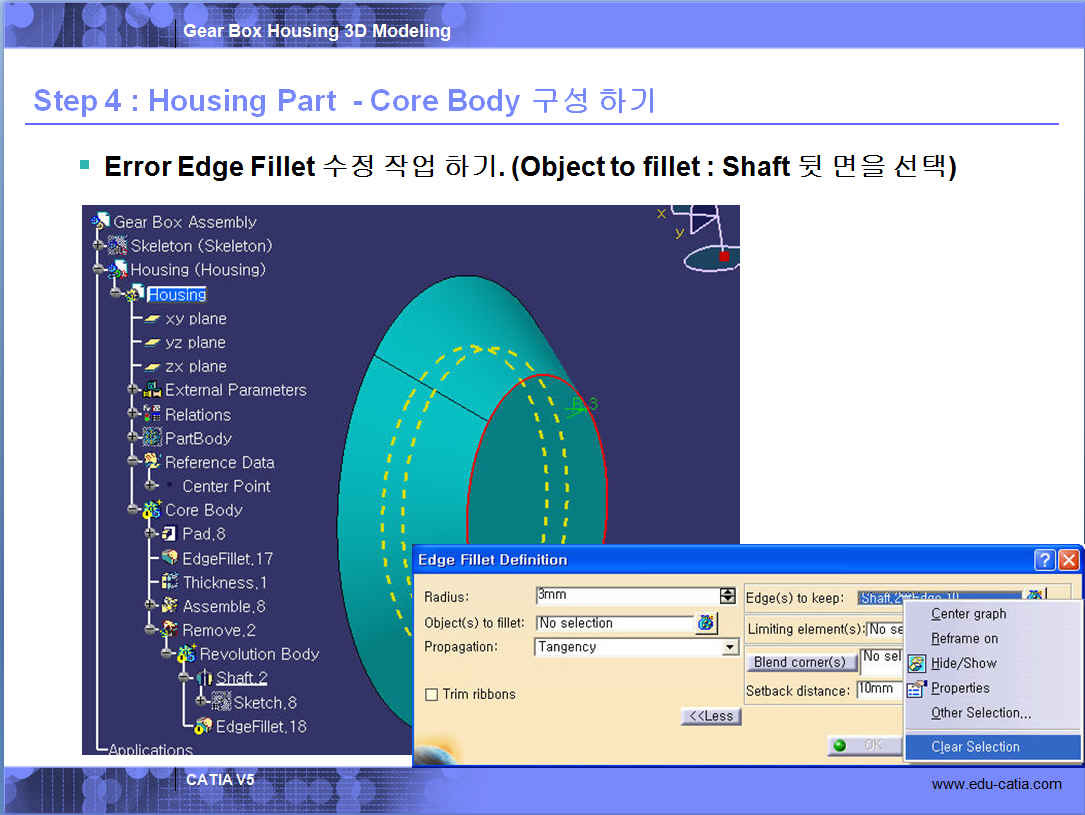Click the EdgeFillet.18 icon in tree

pos(203,726)
